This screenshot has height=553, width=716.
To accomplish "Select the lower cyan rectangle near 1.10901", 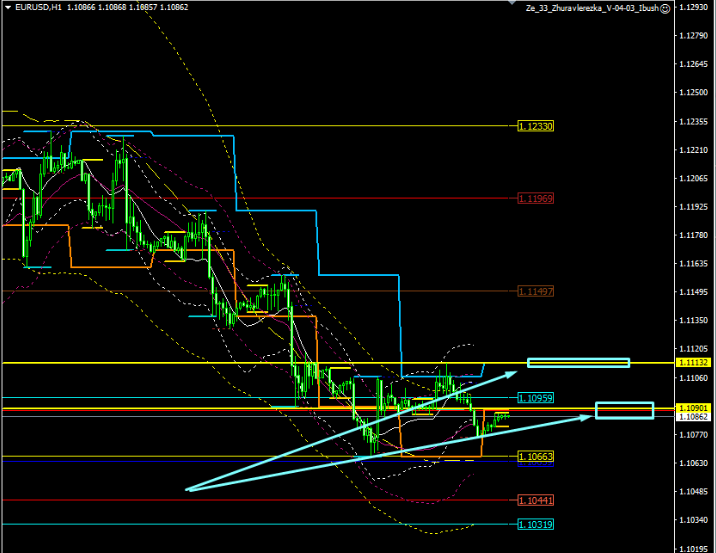I will pyautogui.click(x=623, y=410).
